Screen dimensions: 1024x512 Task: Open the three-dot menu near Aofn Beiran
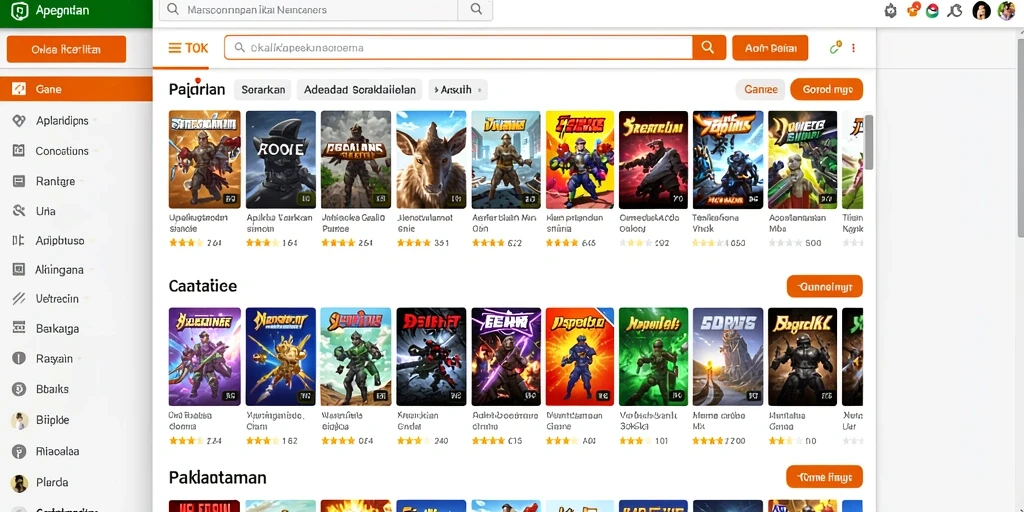point(854,48)
